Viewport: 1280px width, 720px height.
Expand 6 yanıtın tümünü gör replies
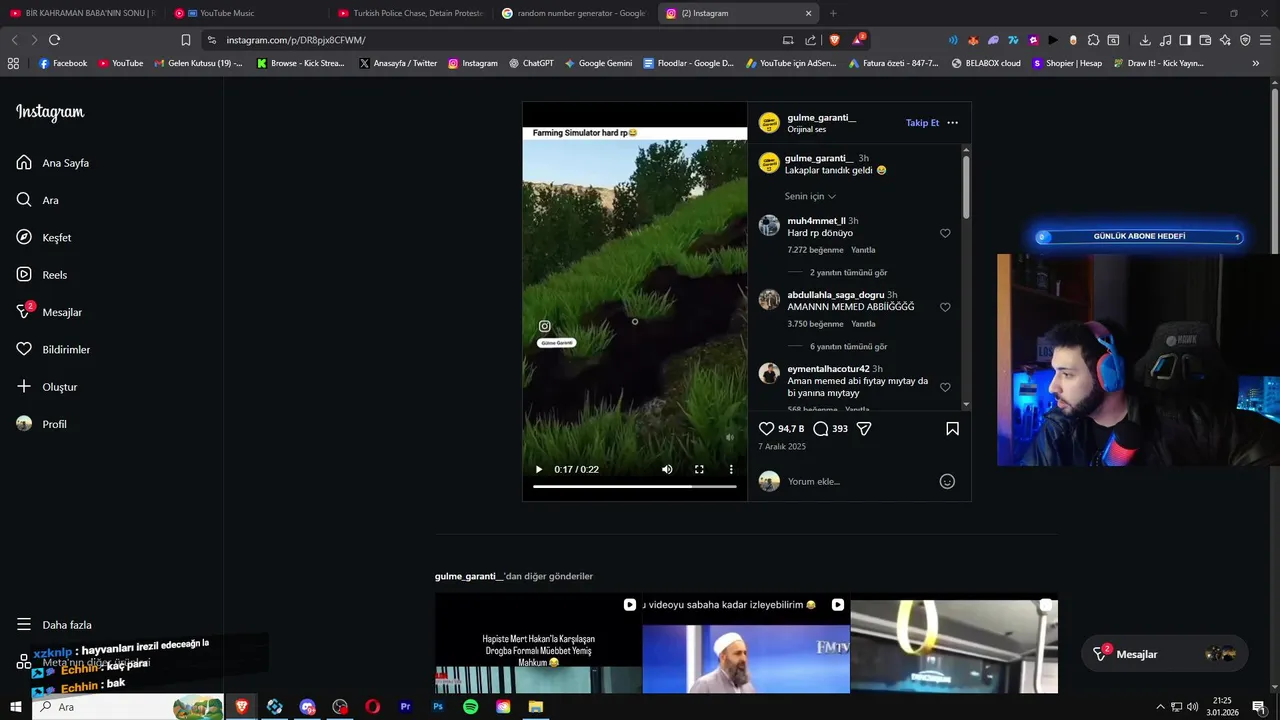tap(848, 346)
